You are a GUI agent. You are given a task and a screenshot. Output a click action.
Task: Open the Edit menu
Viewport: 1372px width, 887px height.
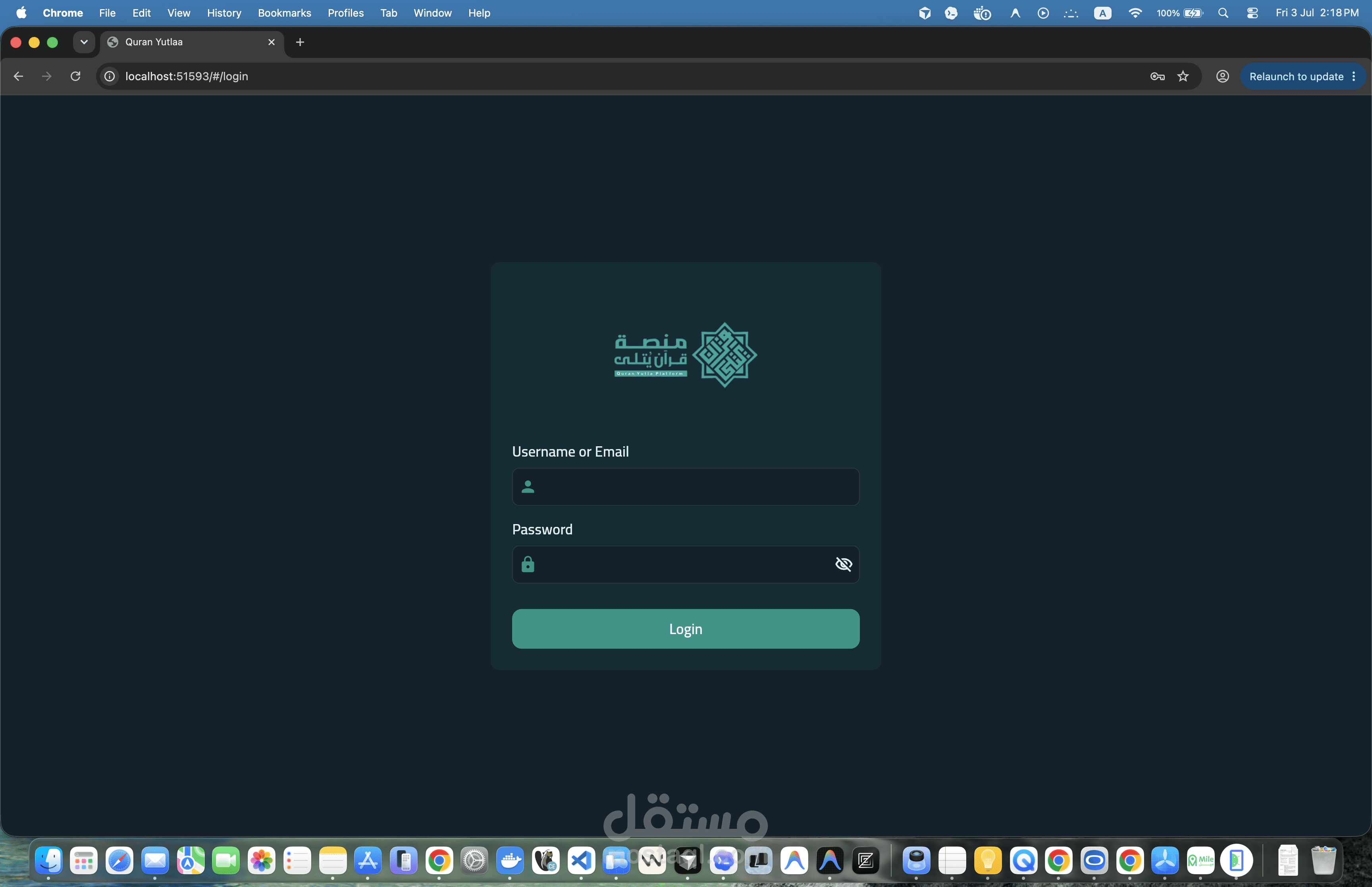[x=142, y=13]
